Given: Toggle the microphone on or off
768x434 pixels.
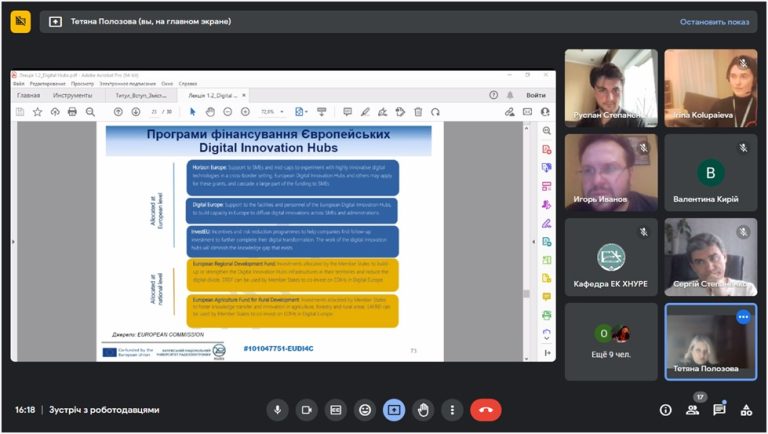Looking at the screenshot, I should tap(277, 410).
